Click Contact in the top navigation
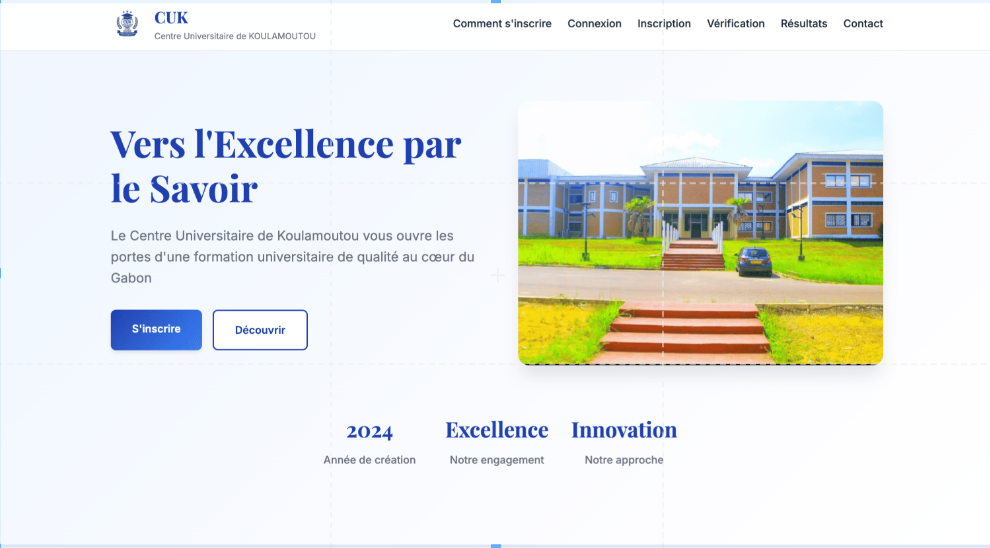 [863, 24]
